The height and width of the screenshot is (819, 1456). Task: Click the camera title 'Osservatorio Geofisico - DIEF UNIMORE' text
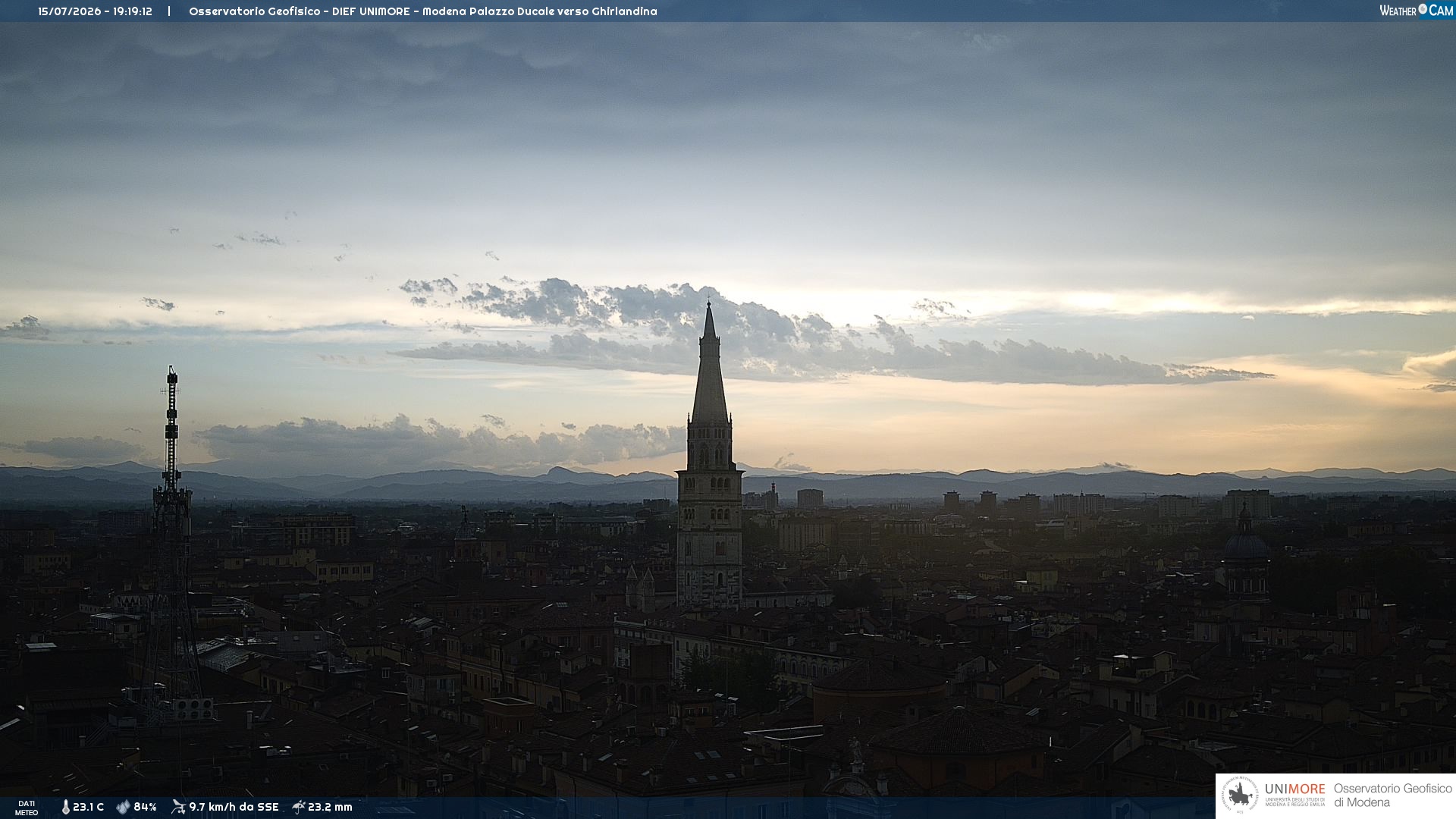tap(300, 11)
